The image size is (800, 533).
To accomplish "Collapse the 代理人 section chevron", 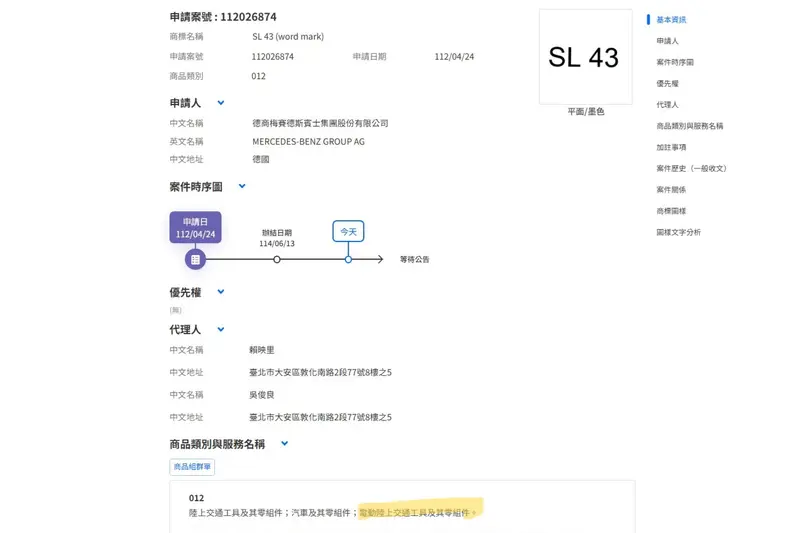I will (x=221, y=329).
